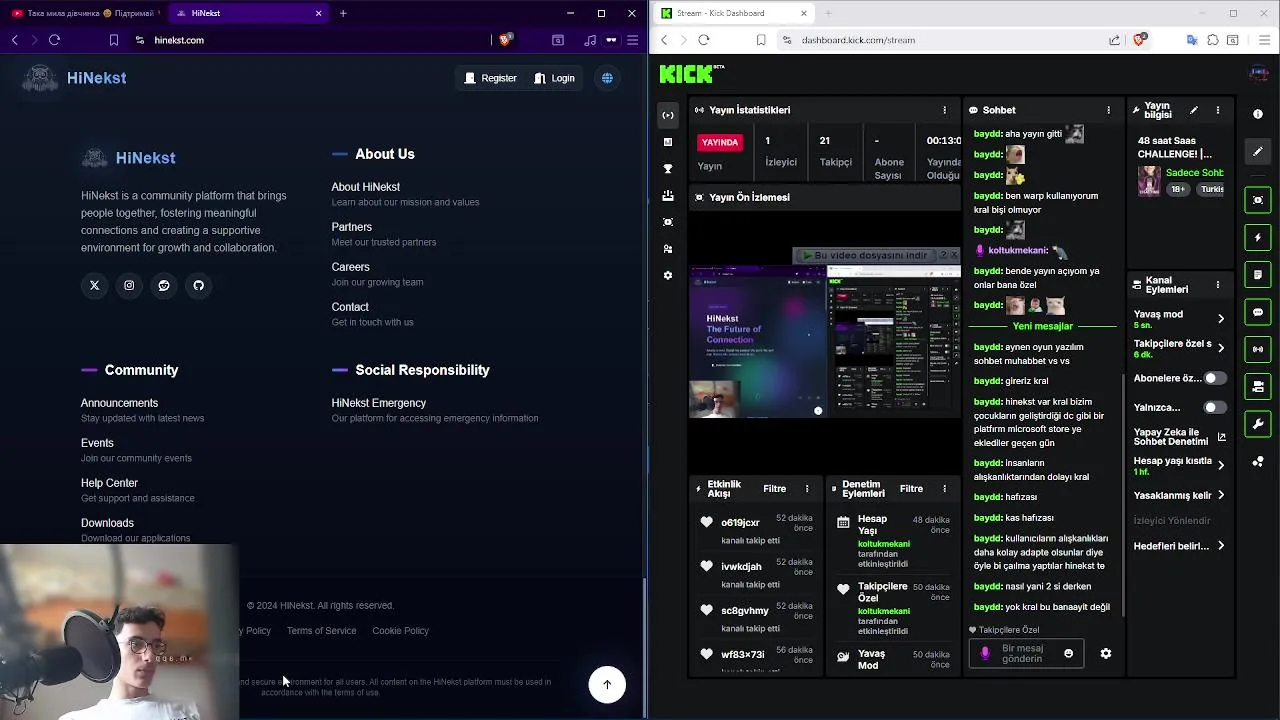The height and width of the screenshot is (720, 1280).
Task: Open Etkinlik Akışı Filtre dropdown
Action: [x=775, y=489]
